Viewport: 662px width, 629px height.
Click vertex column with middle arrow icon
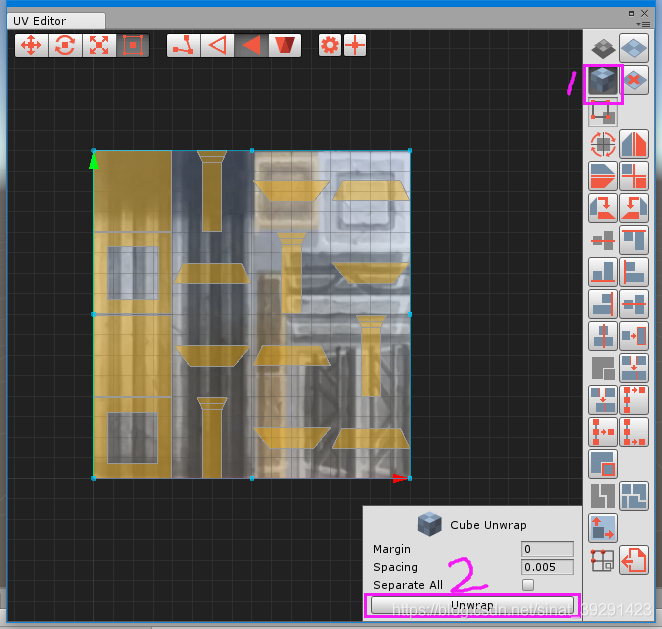click(x=603, y=432)
